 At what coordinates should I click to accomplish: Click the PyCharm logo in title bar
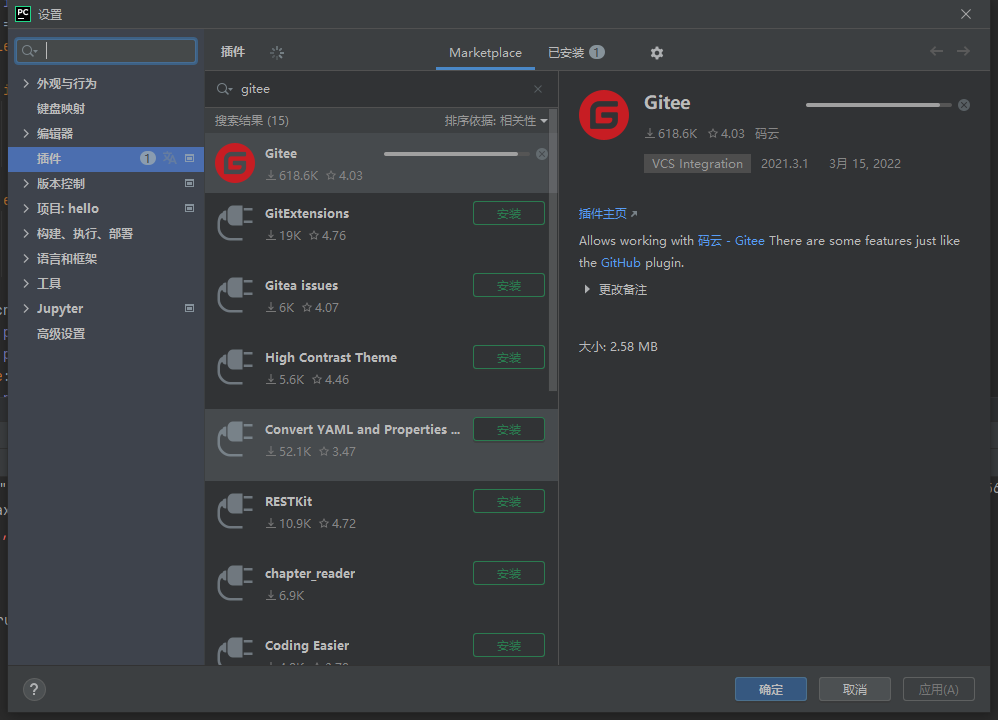(x=23, y=14)
